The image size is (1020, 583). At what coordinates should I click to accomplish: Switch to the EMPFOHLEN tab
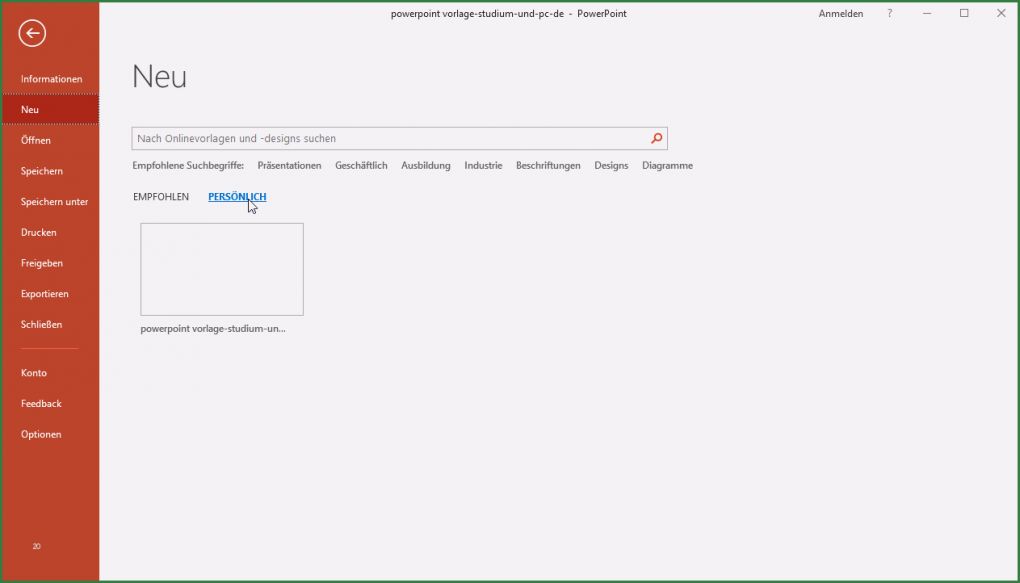[159, 197]
